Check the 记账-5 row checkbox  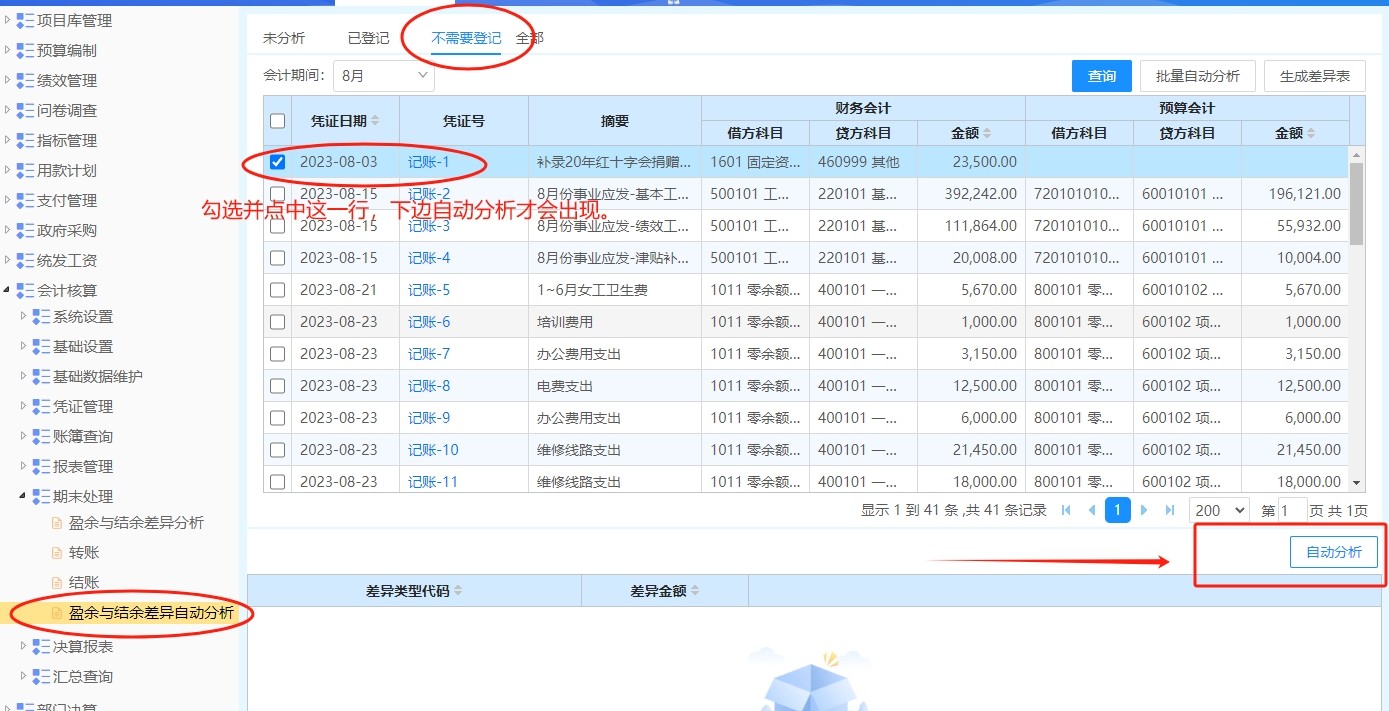click(278, 290)
